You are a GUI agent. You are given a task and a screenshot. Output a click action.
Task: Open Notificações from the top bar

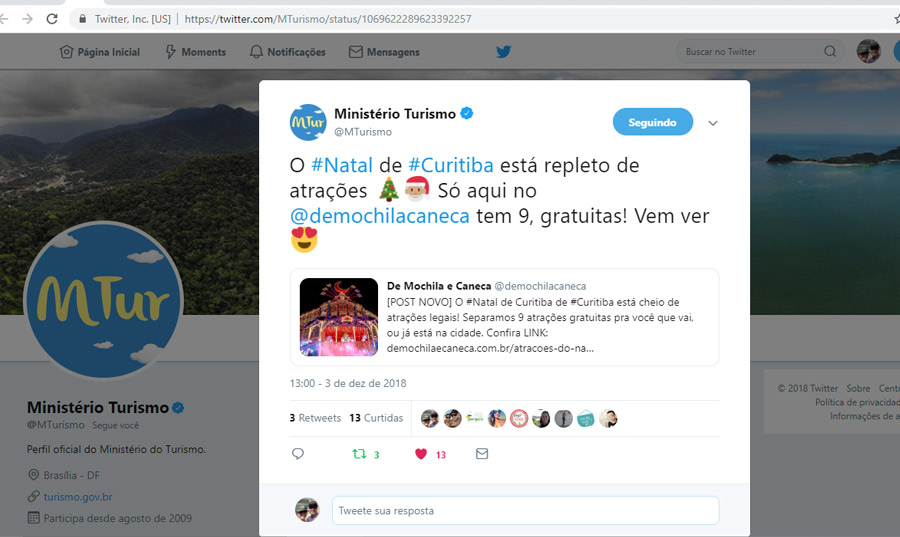tap(288, 52)
